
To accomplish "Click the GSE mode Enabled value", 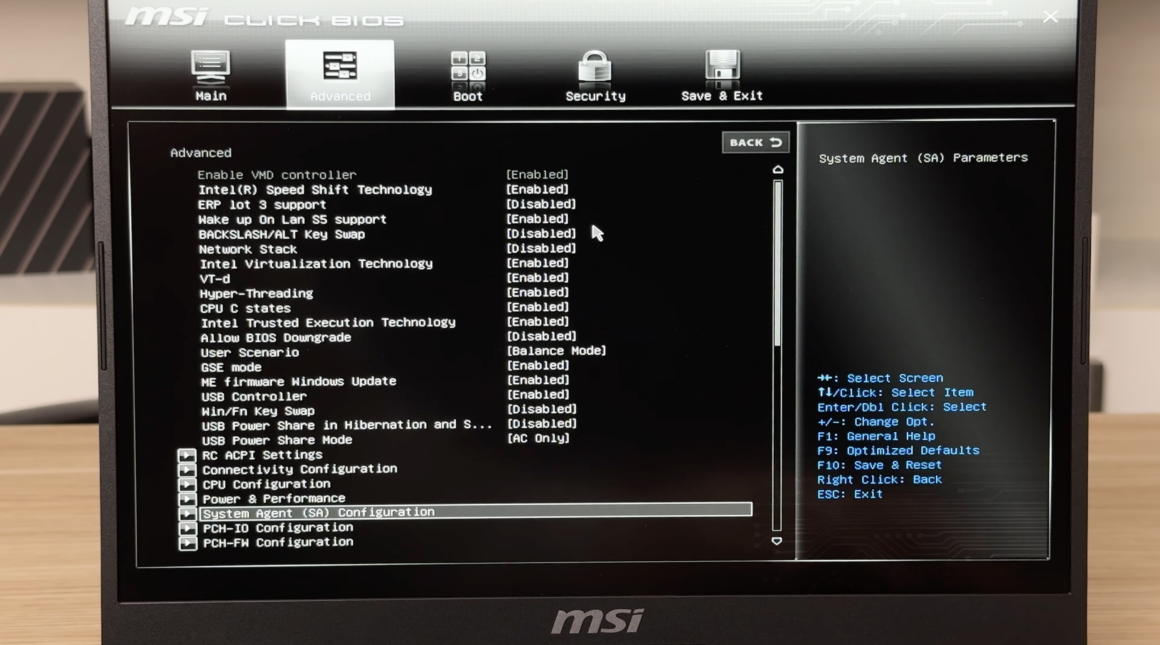I will coord(538,365).
